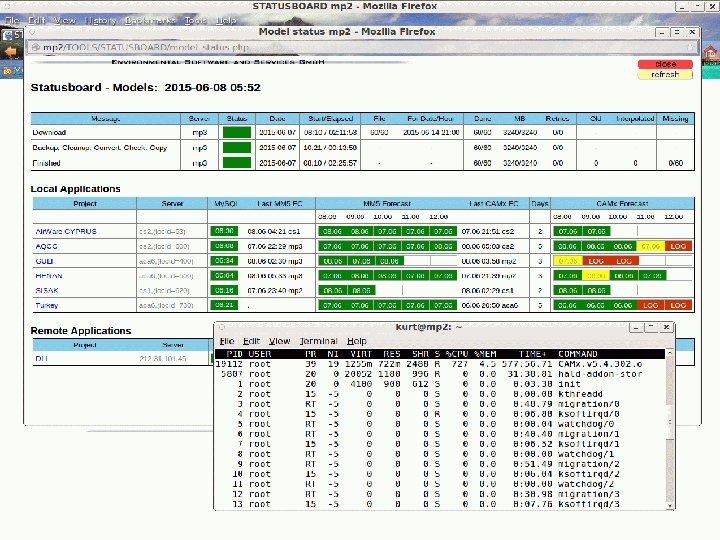Image resolution: width=720 pixels, height=540 pixels.
Task: Click the green MySQL cell in Turkey row
Action: click(x=224, y=304)
